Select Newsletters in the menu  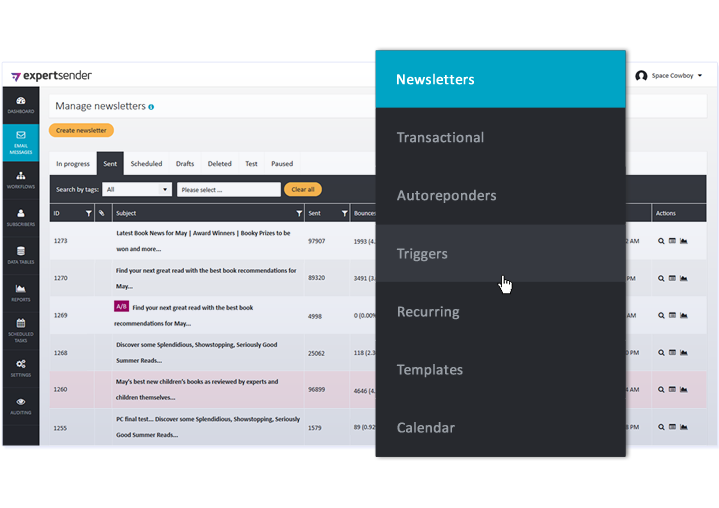pos(500,79)
